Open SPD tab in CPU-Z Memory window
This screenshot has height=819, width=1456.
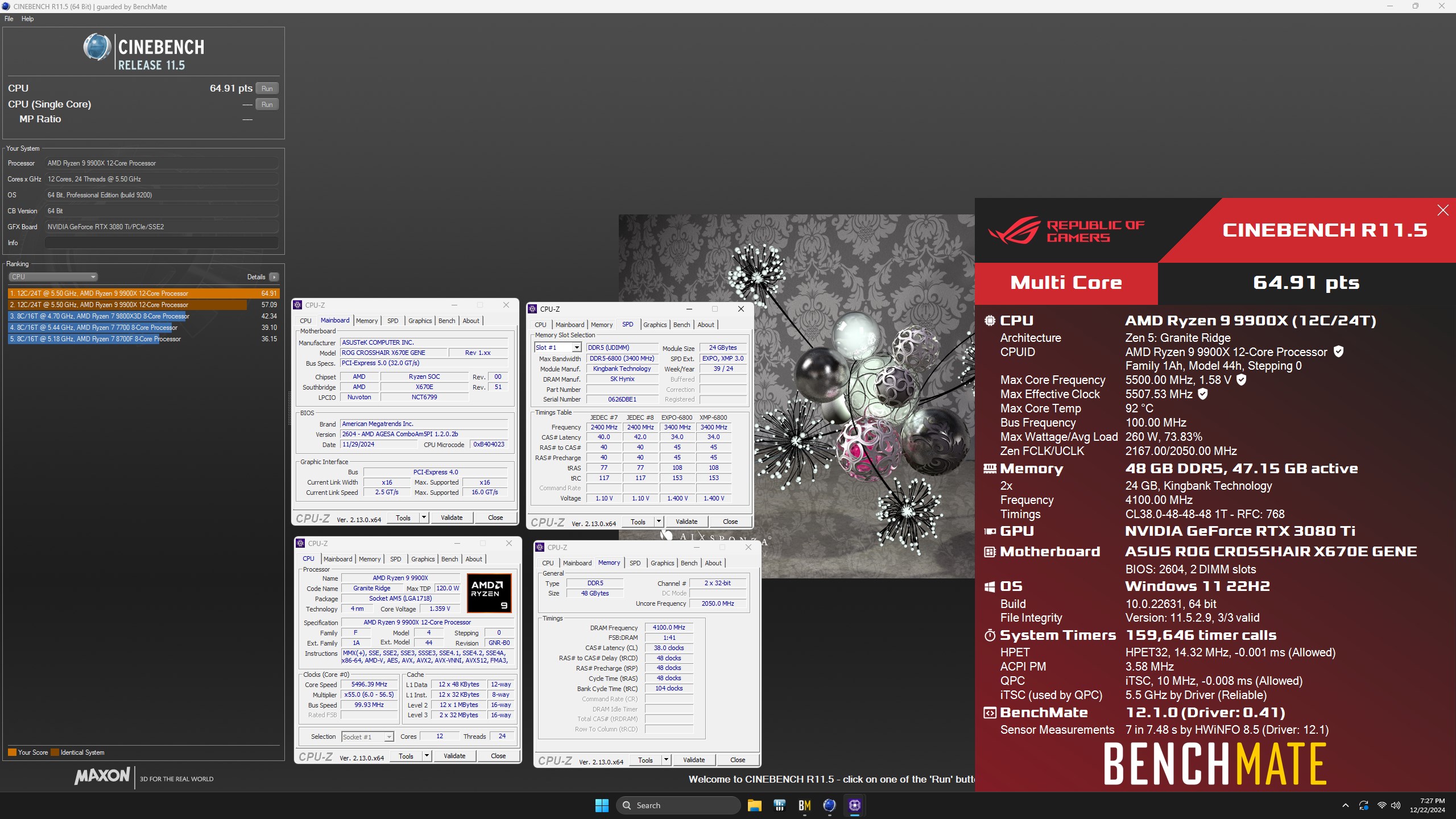pyautogui.click(x=635, y=563)
